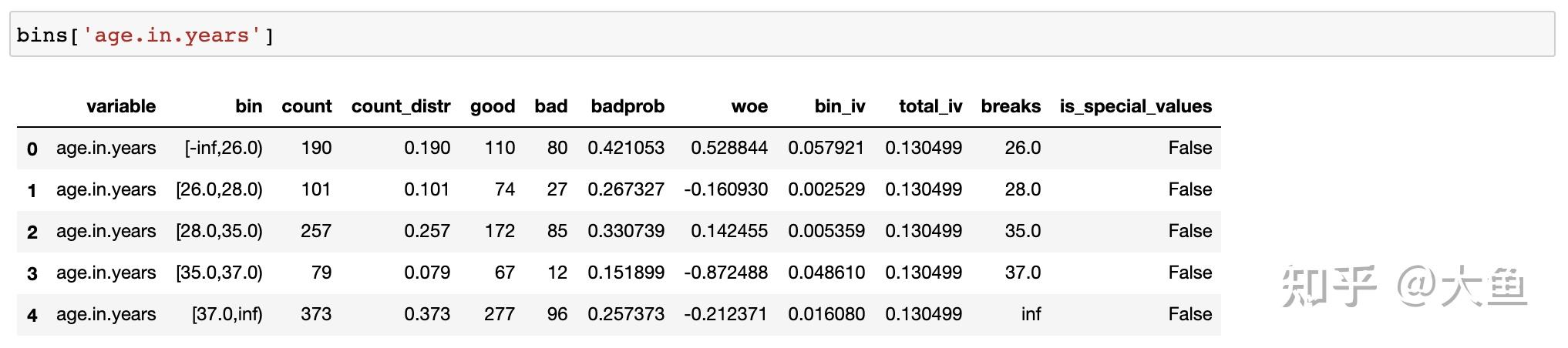Select the 'breaks' column header
This screenshot has height=348, width=1568.
[1010, 106]
